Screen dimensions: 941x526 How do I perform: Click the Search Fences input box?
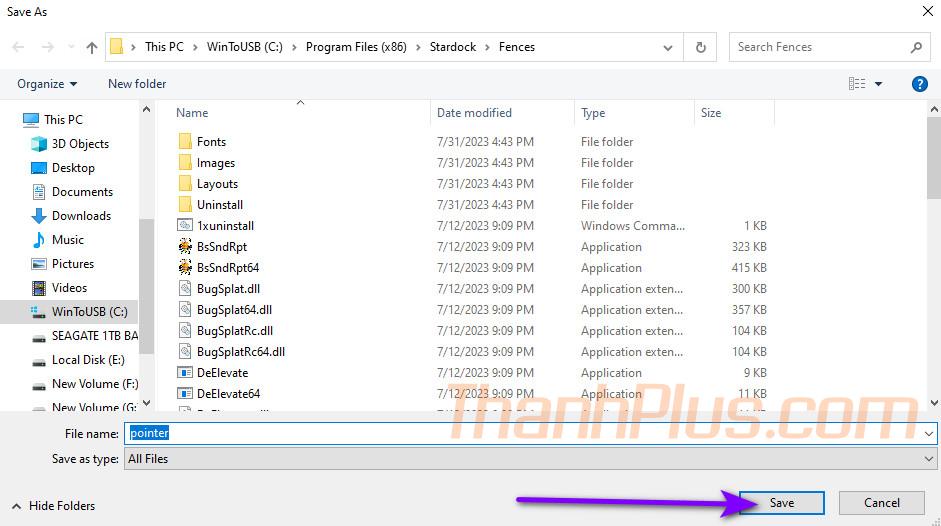[x=818, y=47]
